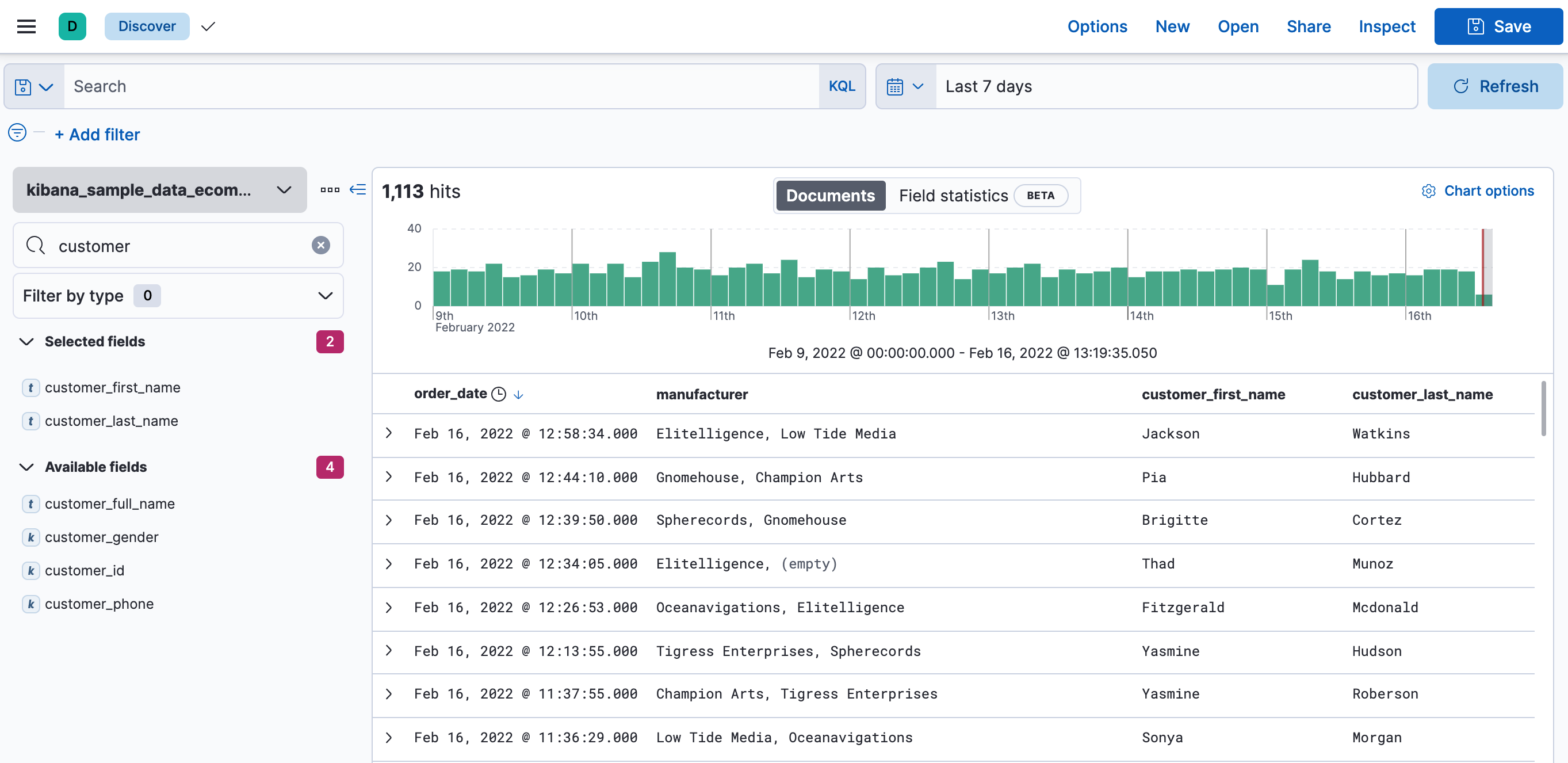Viewport: 1568px width, 763px height.
Task: Expand Filter by type dropdown
Action: tap(178, 296)
